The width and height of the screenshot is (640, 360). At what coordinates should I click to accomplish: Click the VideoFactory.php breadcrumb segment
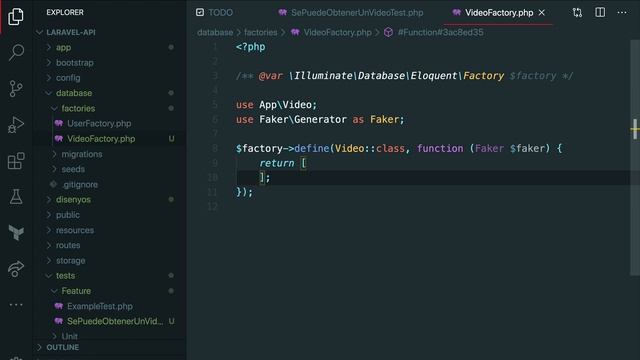[x=337, y=32]
